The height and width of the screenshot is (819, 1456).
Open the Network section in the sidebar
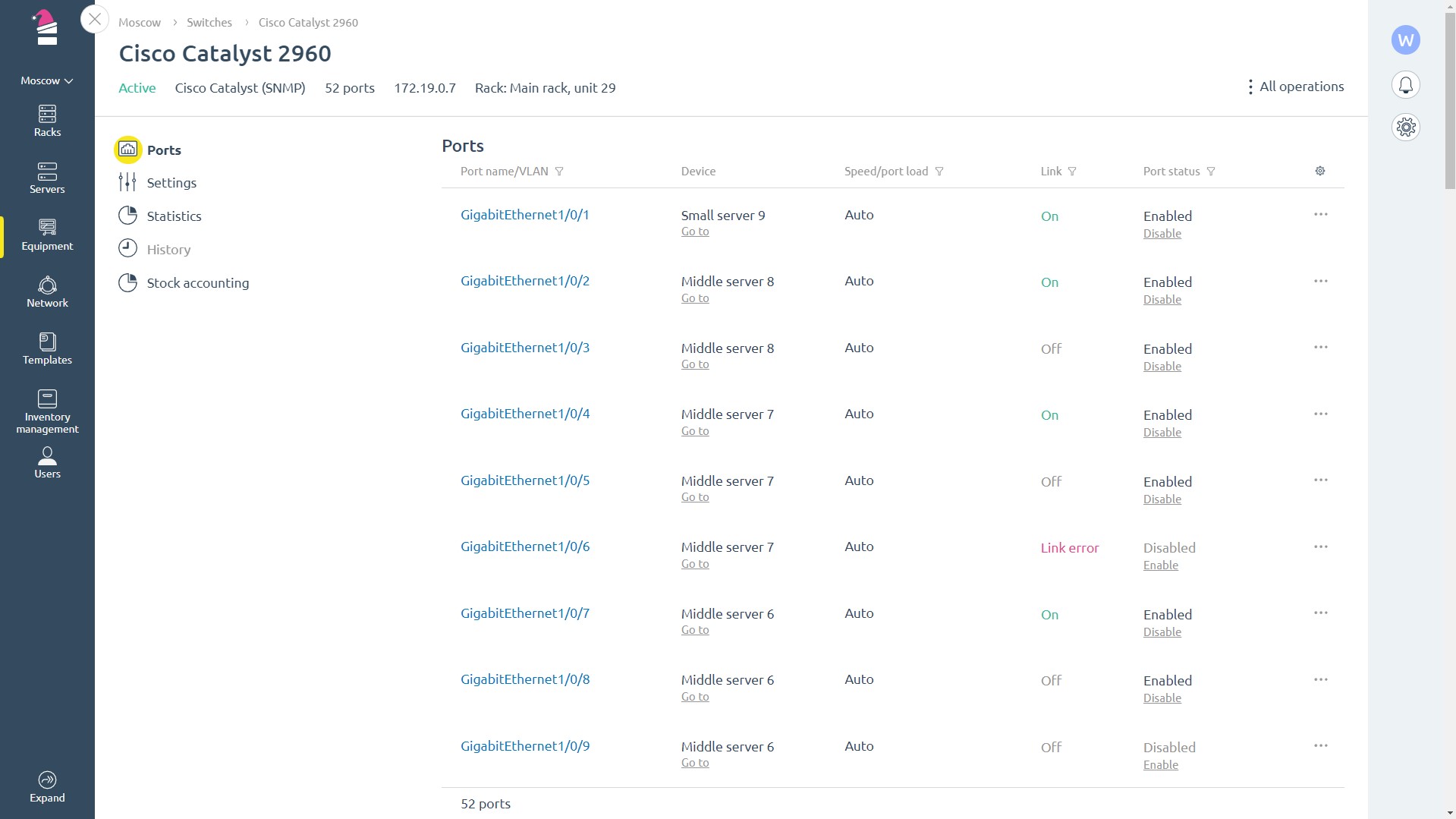[x=47, y=292]
